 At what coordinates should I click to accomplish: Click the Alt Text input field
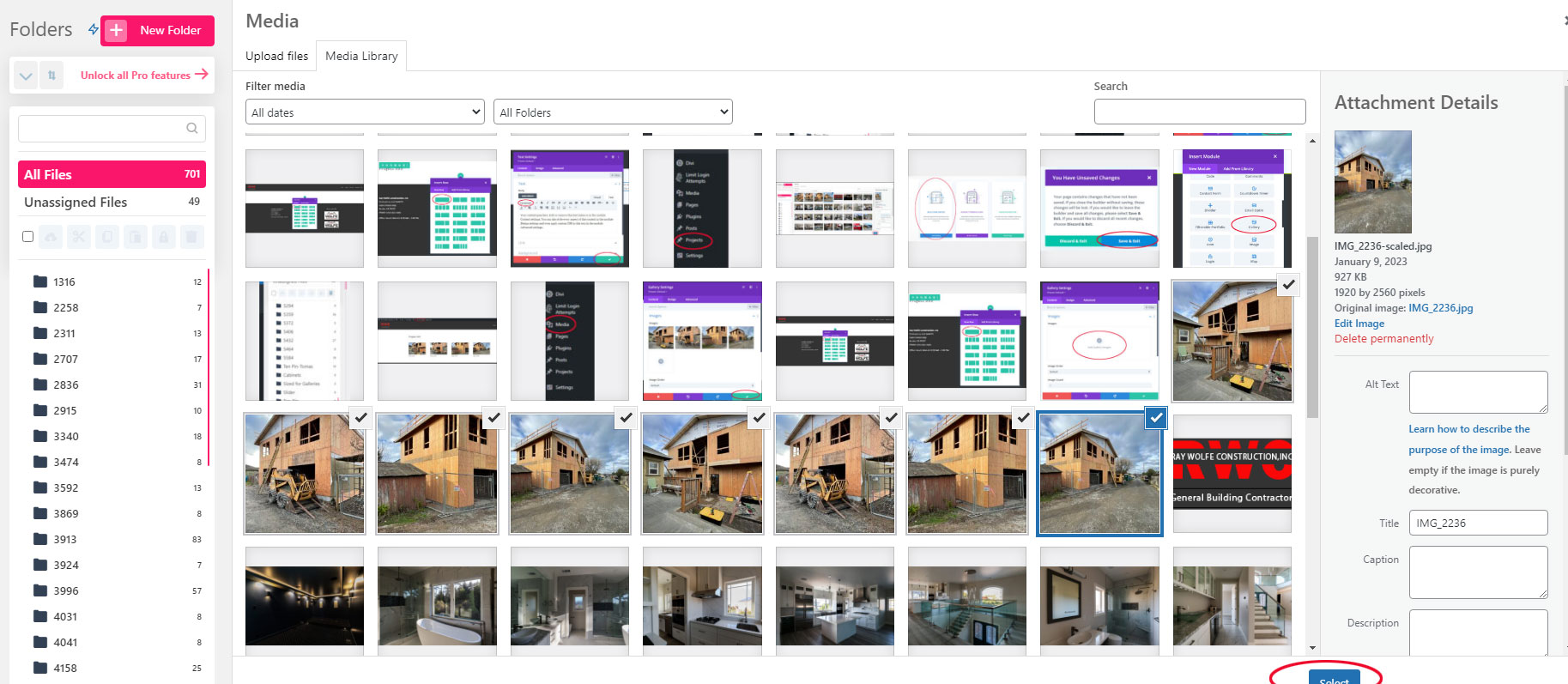click(1477, 392)
